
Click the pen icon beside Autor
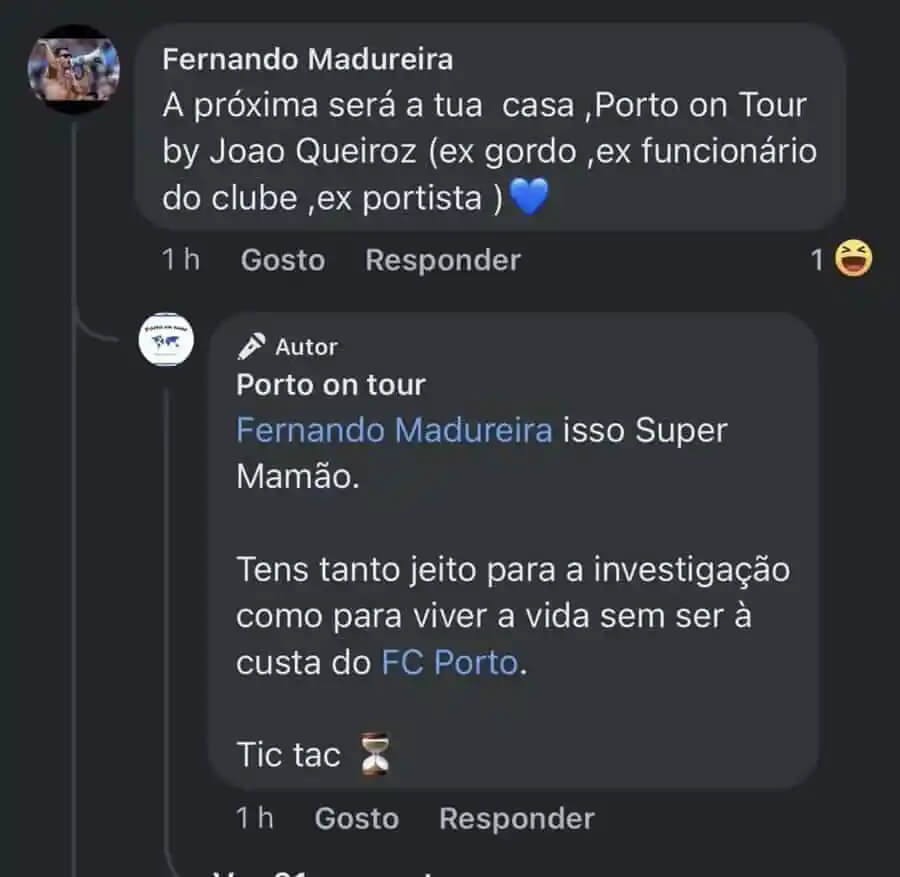(251, 347)
